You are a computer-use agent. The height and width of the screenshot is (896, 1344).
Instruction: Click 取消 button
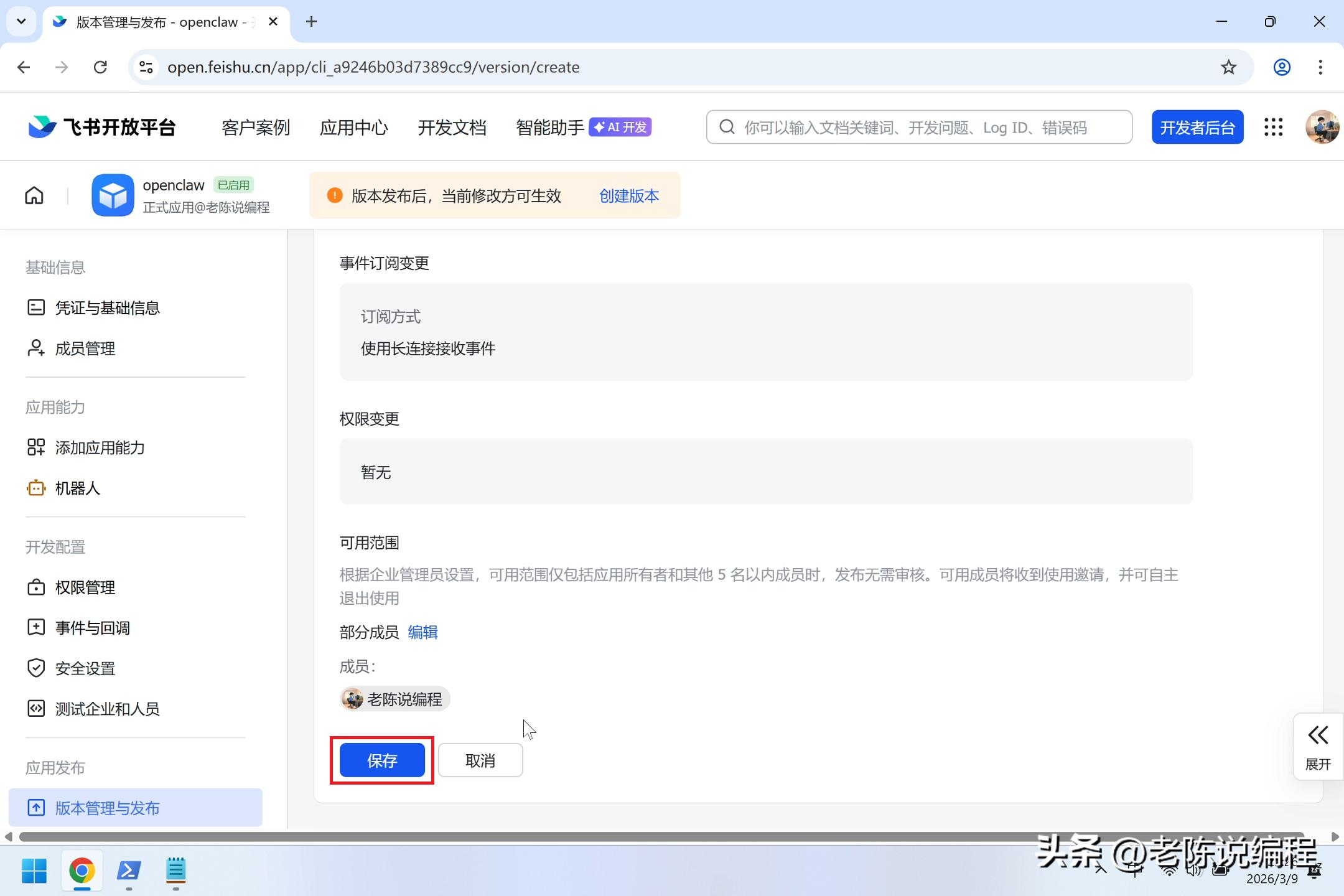pos(480,760)
